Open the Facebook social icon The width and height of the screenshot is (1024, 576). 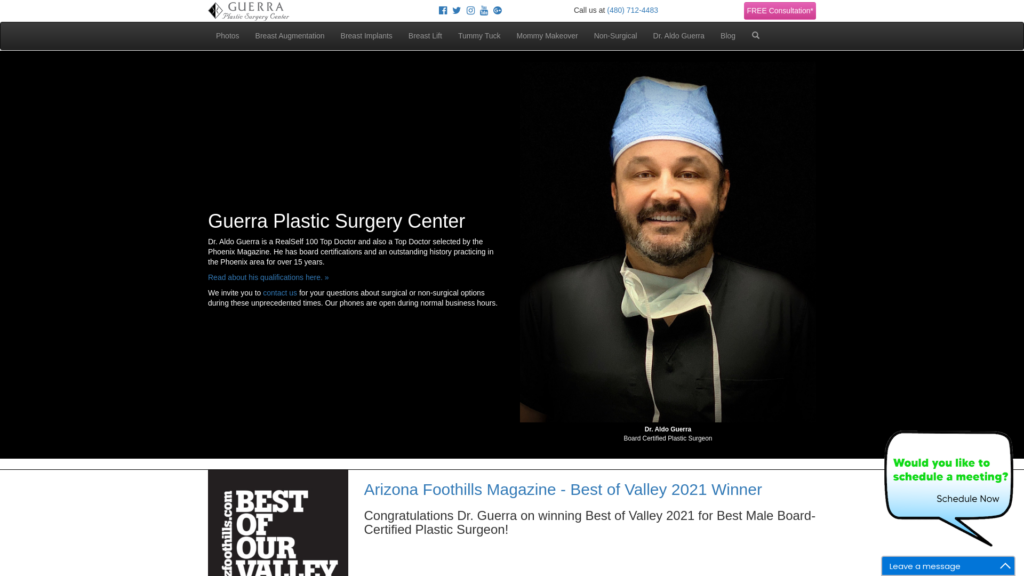(x=443, y=10)
